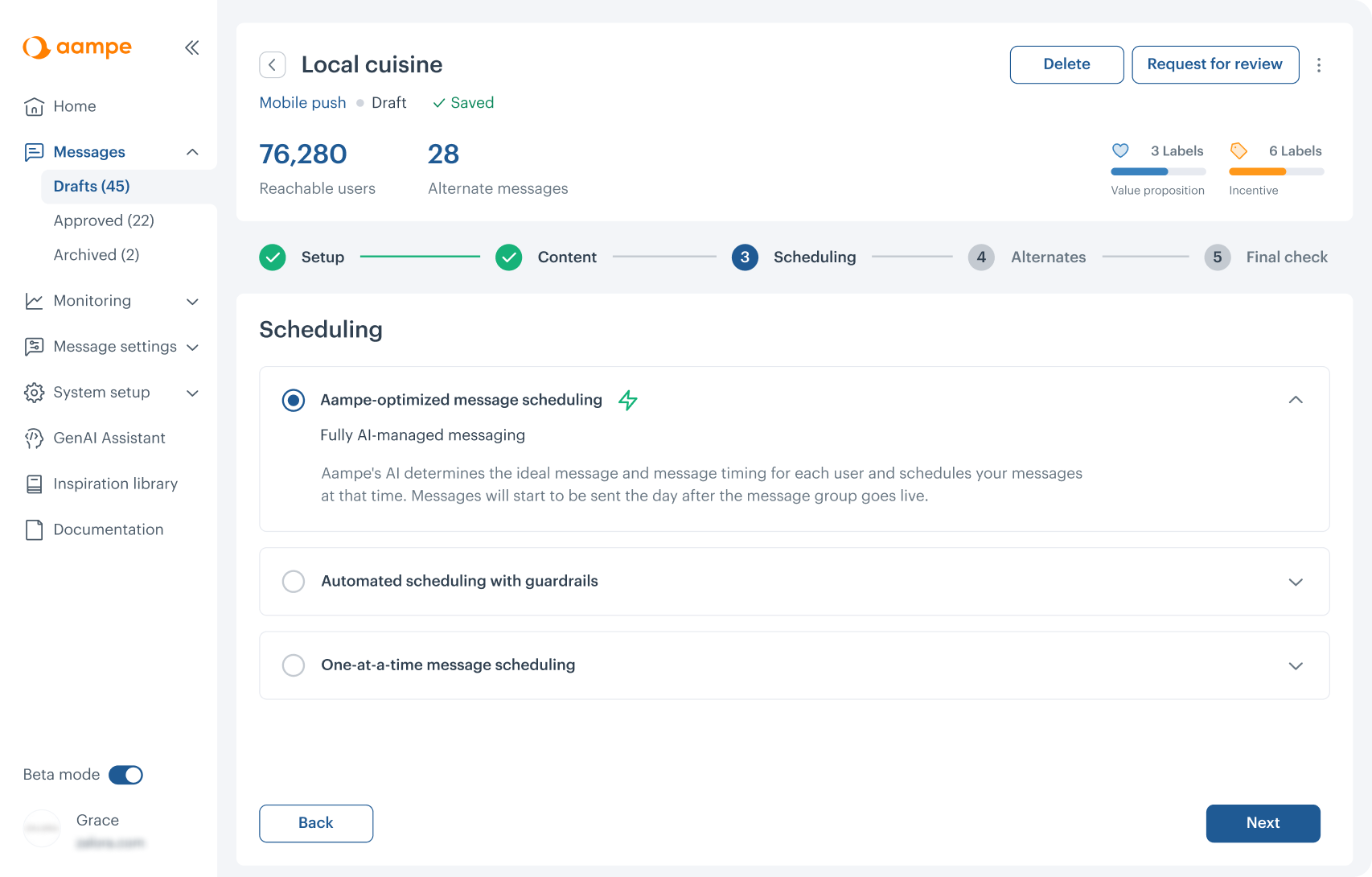Collapse the Messages menu chevron
This screenshot has width=1372, height=877.
[192, 152]
